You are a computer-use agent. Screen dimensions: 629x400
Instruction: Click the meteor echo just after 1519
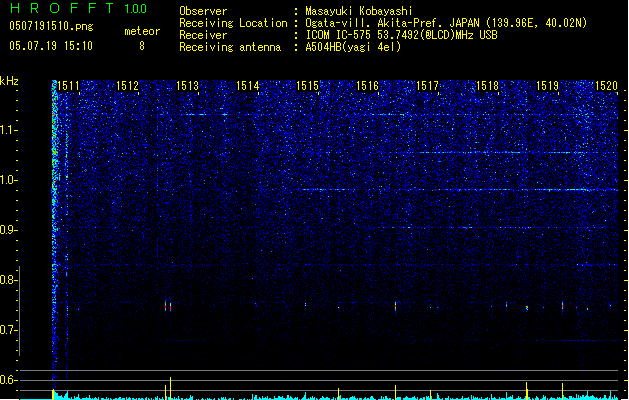tap(562, 306)
